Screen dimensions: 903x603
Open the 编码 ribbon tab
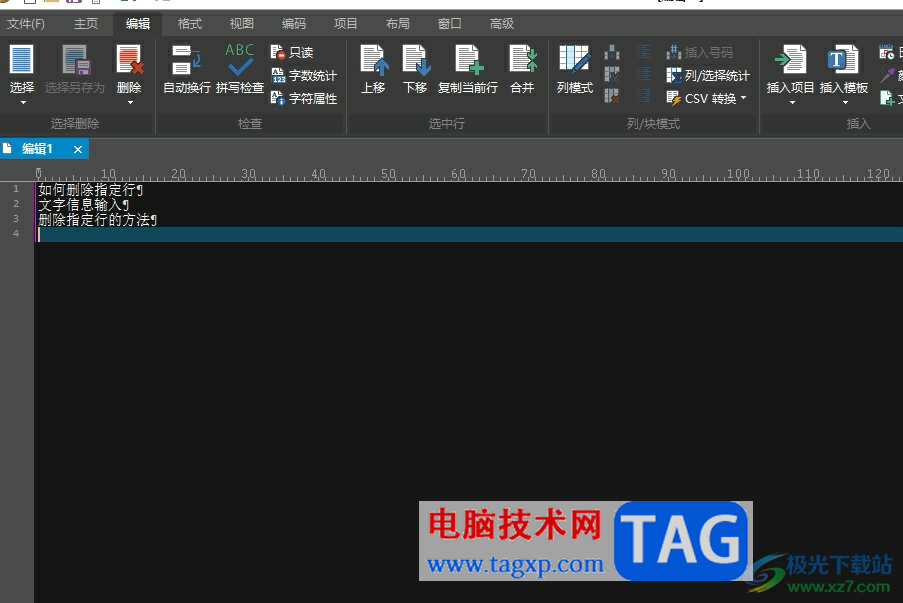click(x=294, y=24)
